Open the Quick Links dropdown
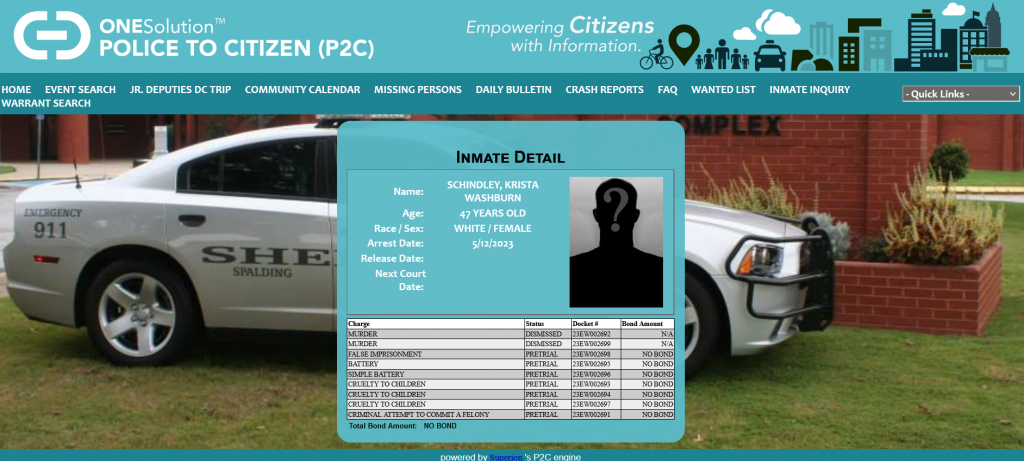The image size is (1024, 461). [960, 94]
